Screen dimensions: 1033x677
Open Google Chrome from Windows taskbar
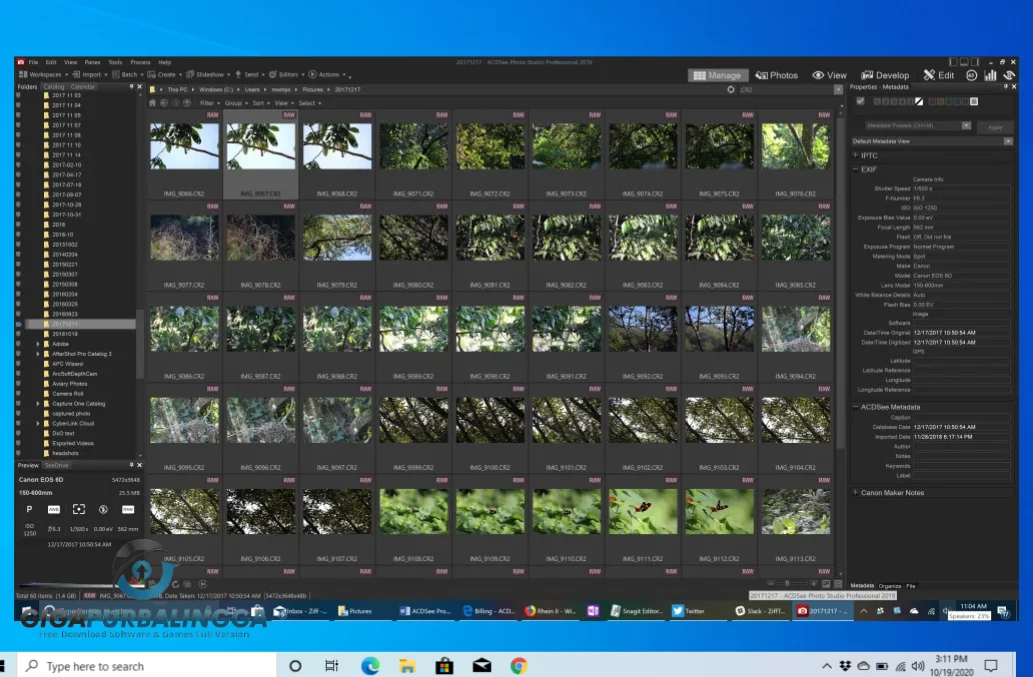tap(518, 666)
